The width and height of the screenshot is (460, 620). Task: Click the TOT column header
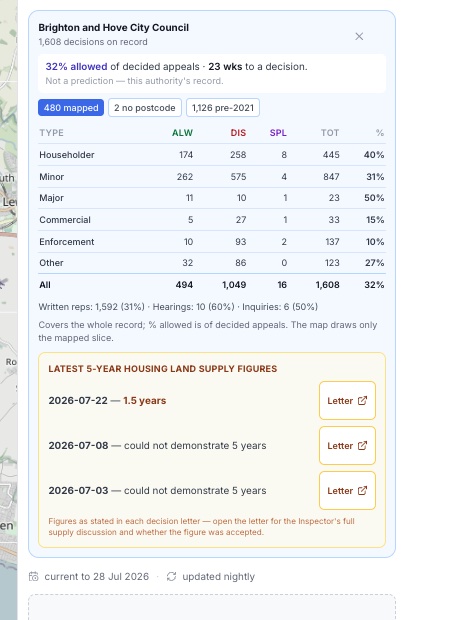tap(330, 133)
